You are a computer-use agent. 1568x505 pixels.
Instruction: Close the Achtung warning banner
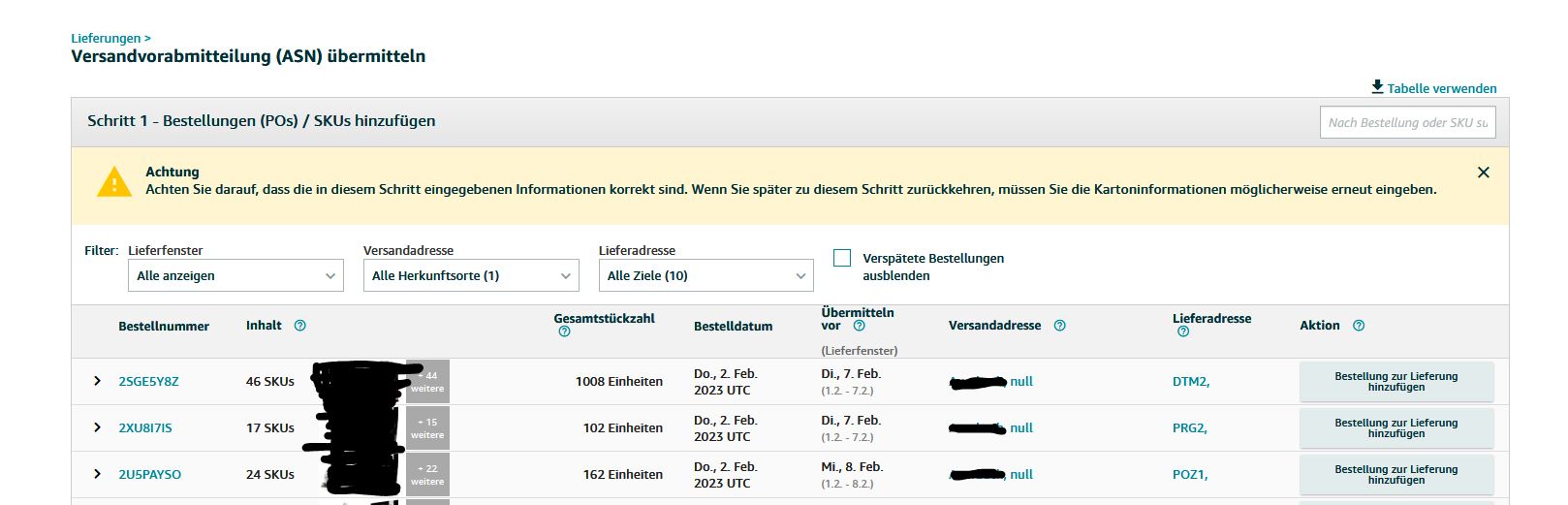(x=1483, y=173)
